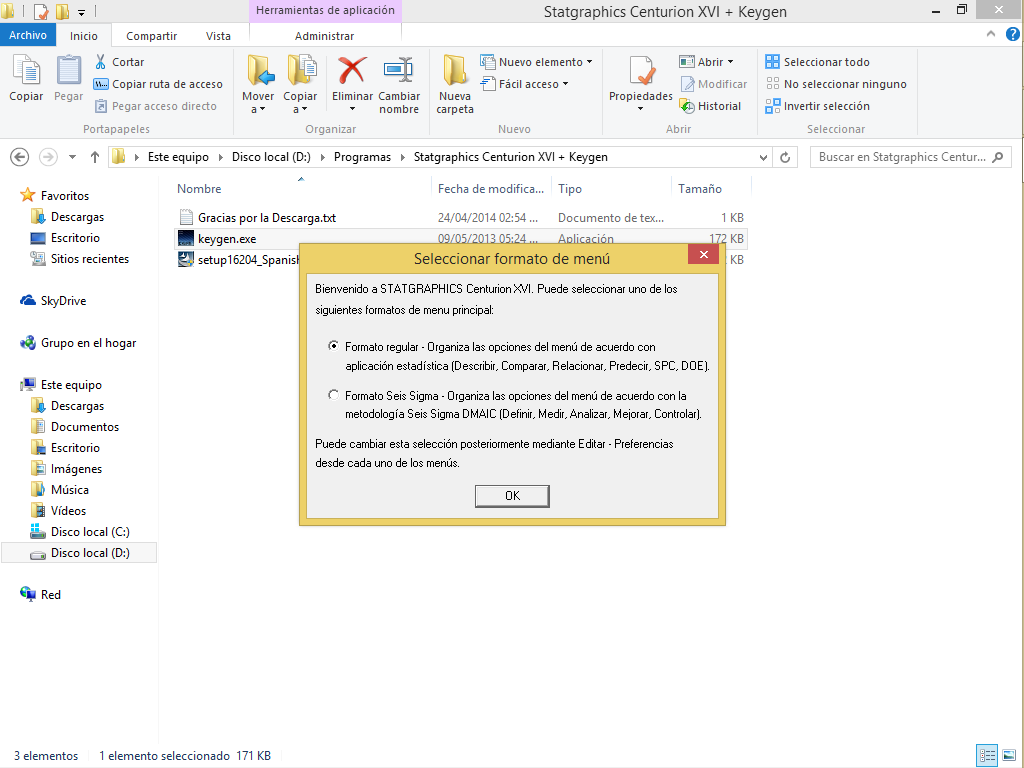Click Programas in the address path

point(362,157)
